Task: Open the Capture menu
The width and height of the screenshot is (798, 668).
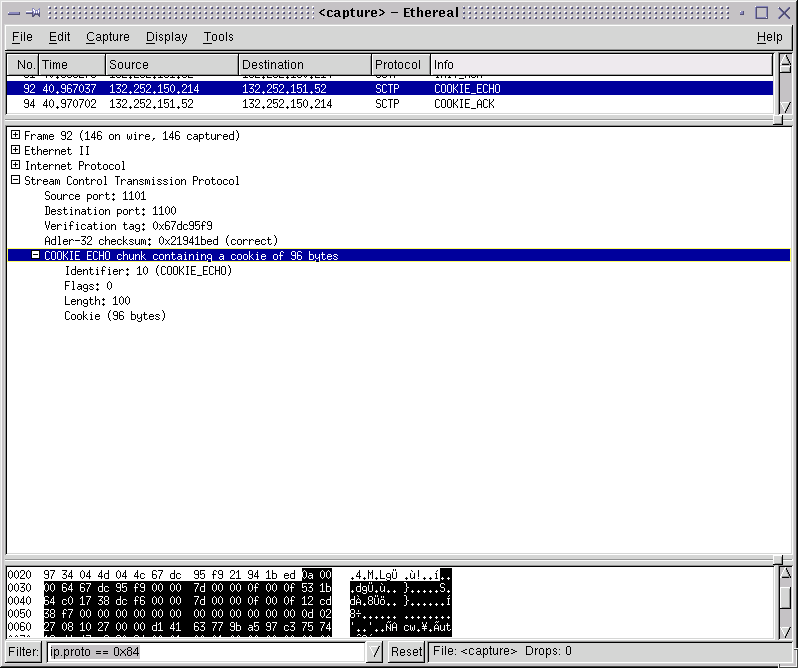Action: click(x=107, y=37)
